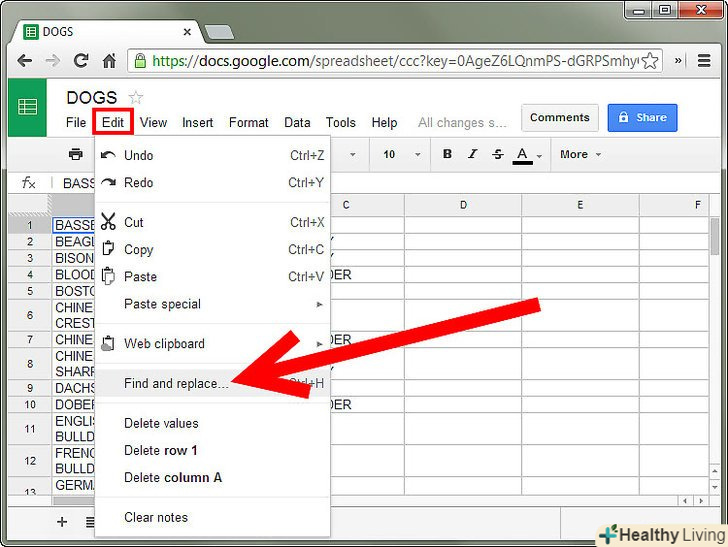Open font family dropdown arrow

[352, 154]
